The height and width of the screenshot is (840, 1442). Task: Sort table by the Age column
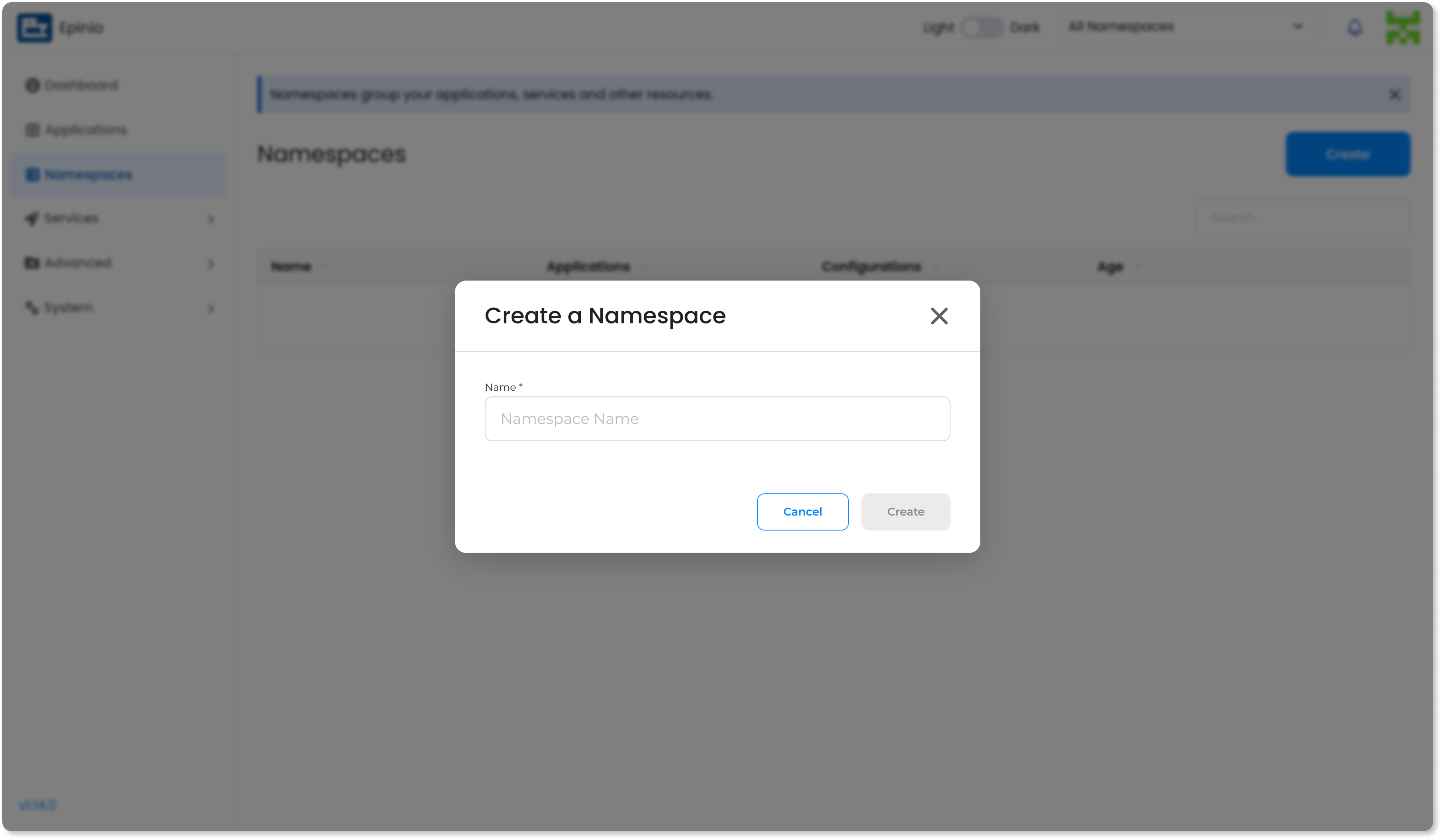[x=1110, y=267]
